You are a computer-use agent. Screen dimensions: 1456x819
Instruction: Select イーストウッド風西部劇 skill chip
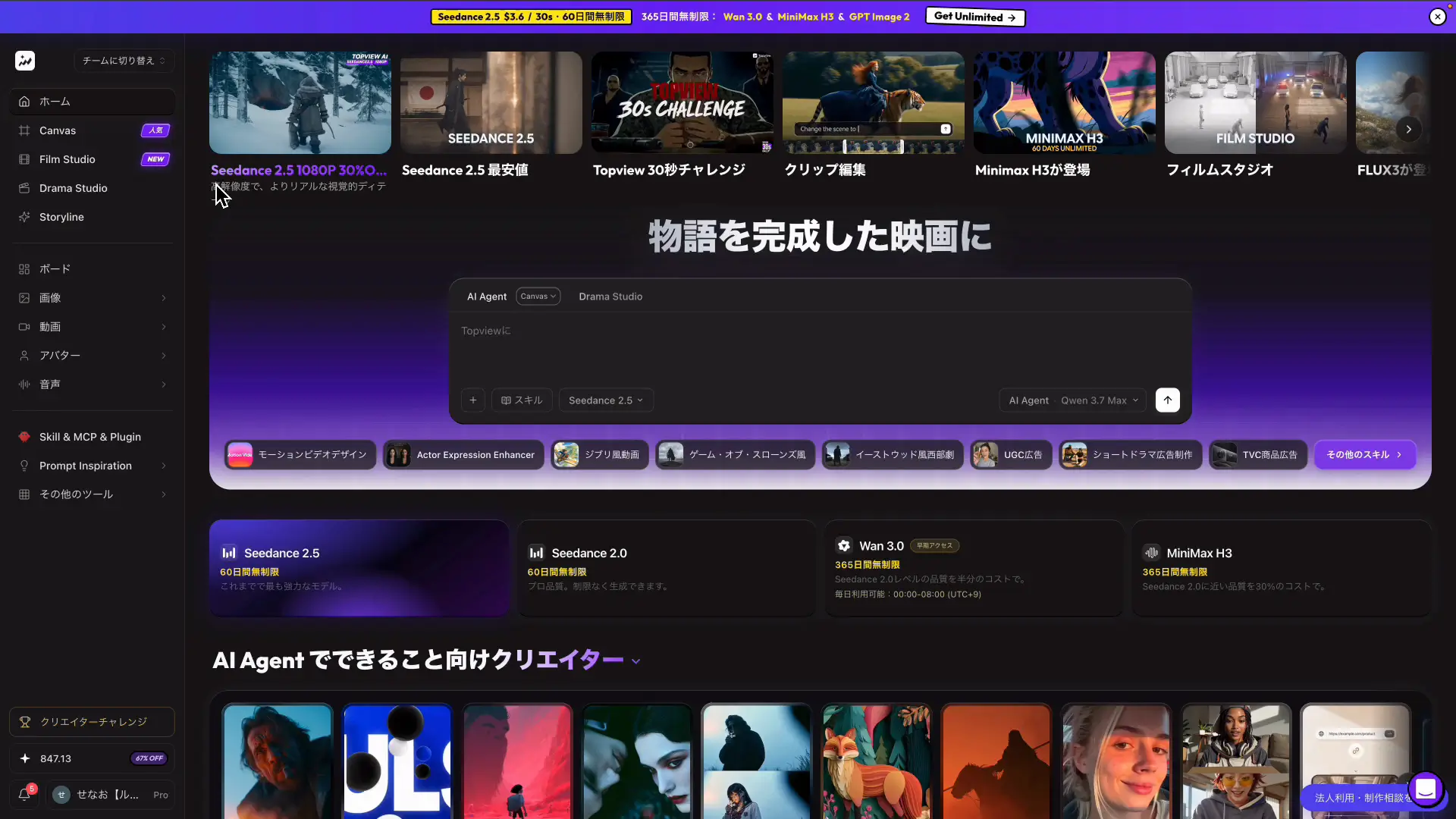click(893, 455)
